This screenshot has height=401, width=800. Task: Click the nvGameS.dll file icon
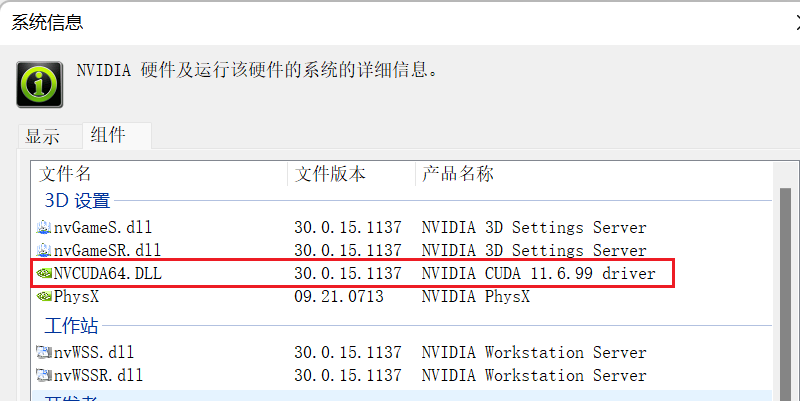point(44,227)
